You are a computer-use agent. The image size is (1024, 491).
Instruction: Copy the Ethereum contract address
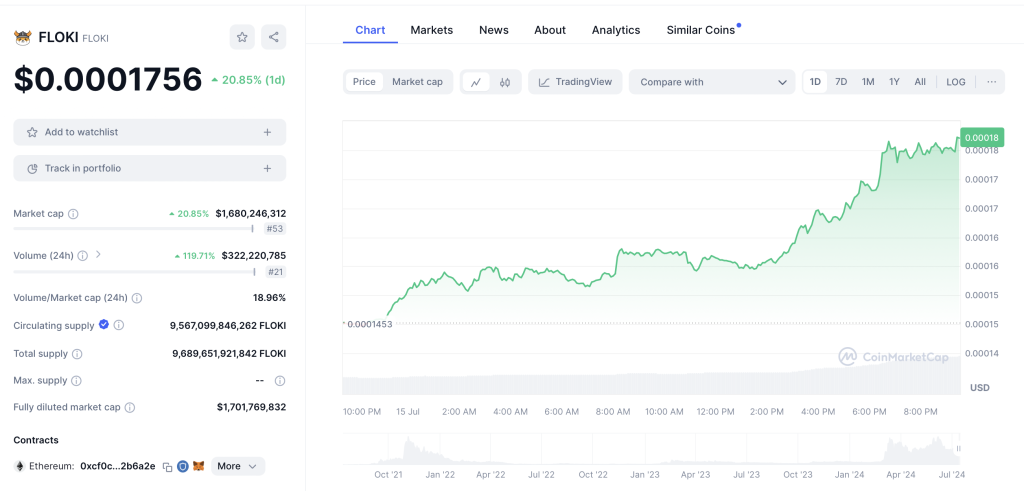[168, 467]
